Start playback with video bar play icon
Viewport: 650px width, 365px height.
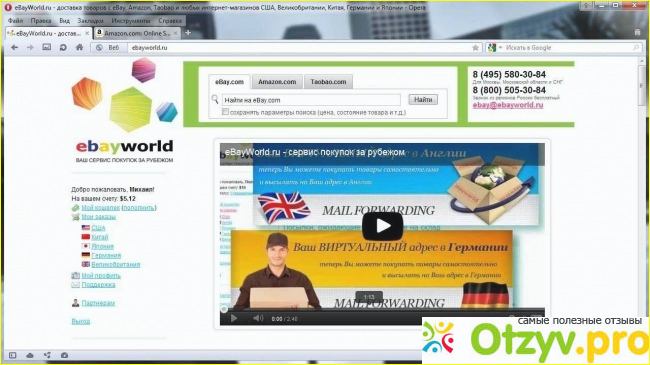[234, 318]
